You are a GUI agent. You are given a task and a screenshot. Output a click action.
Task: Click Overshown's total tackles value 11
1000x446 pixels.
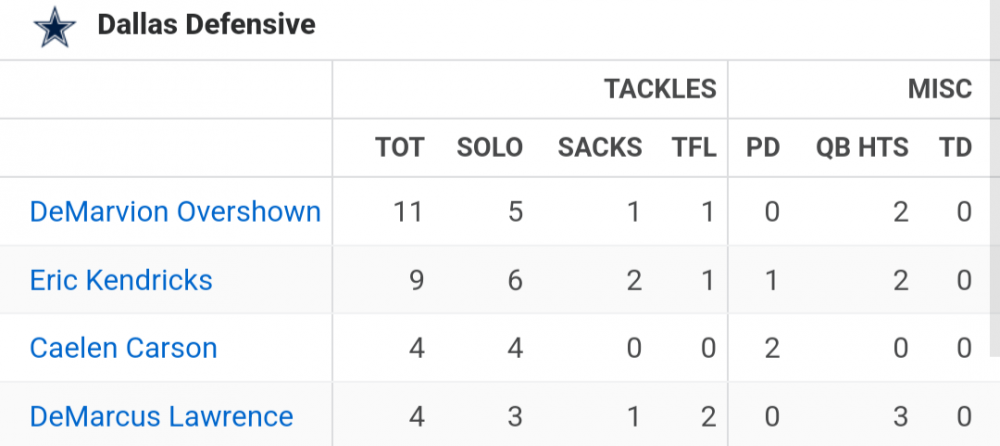click(408, 212)
